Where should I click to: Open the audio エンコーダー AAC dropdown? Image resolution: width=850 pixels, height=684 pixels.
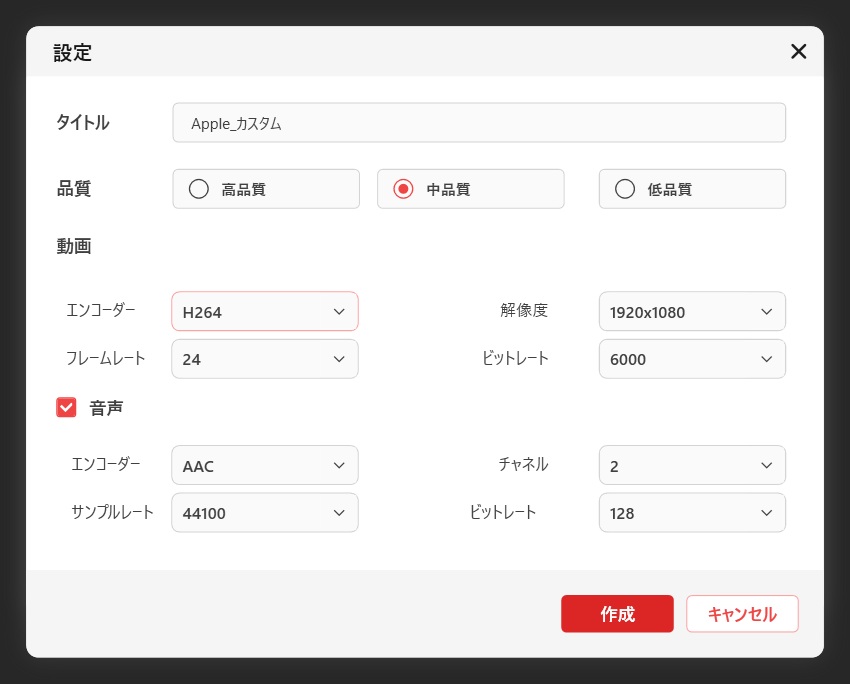[x=264, y=466]
